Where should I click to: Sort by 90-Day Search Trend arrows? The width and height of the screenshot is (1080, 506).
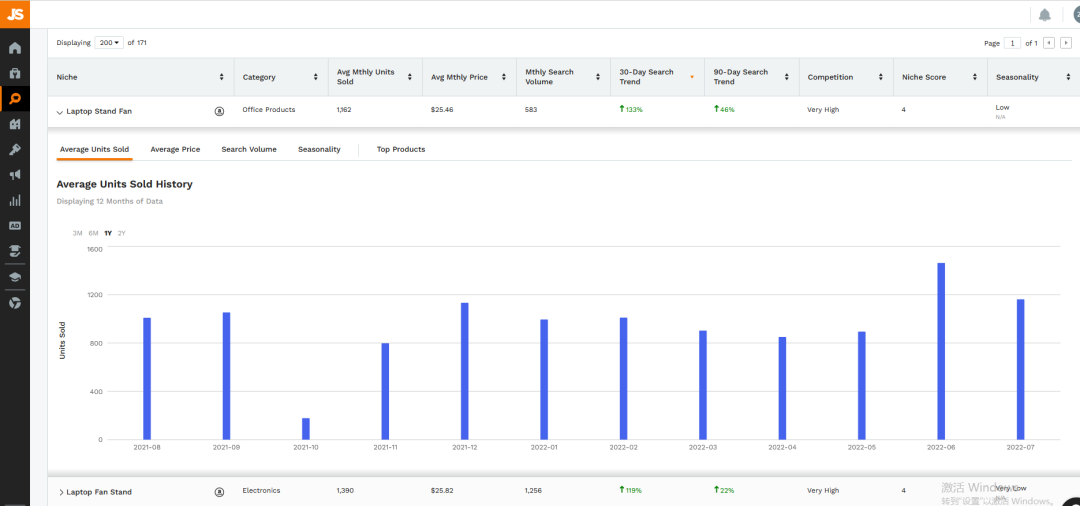pyautogui.click(x=786, y=77)
